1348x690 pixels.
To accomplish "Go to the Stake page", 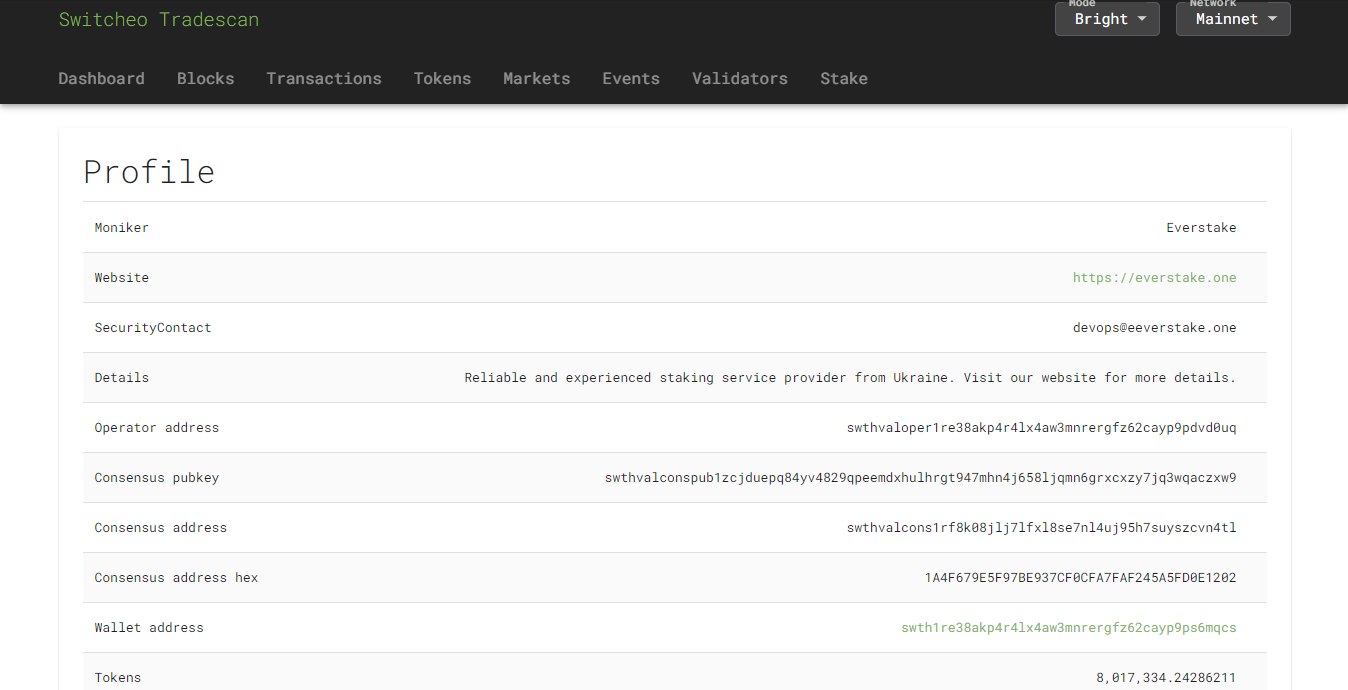I will pyautogui.click(x=844, y=78).
